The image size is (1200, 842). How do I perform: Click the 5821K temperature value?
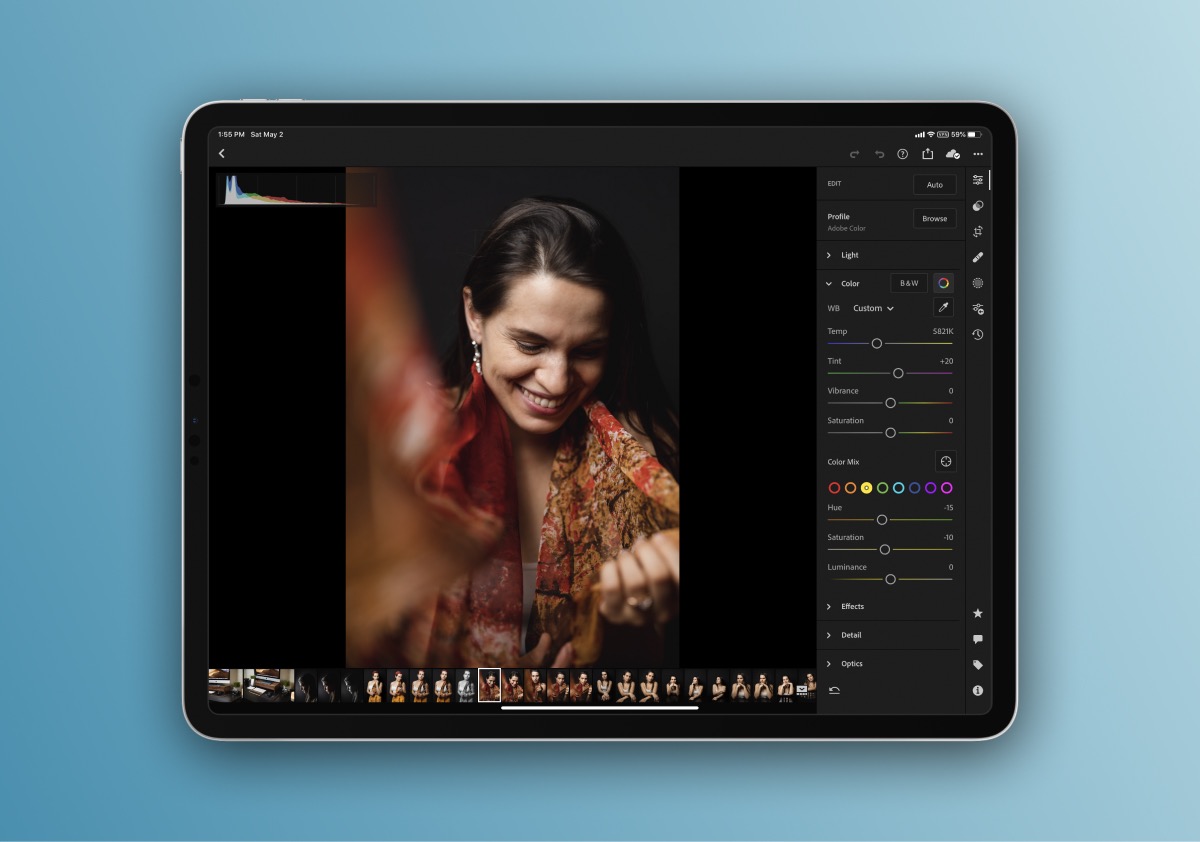point(943,331)
